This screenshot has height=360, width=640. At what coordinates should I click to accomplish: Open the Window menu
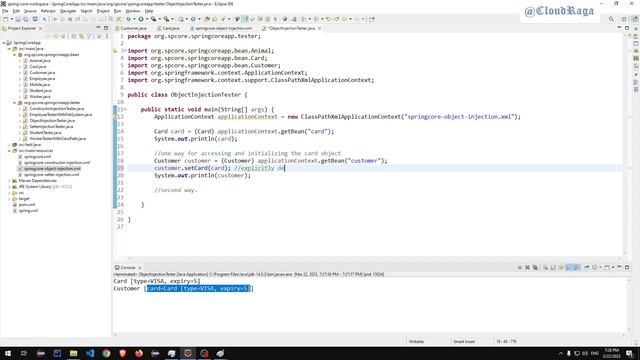(133, 11)
